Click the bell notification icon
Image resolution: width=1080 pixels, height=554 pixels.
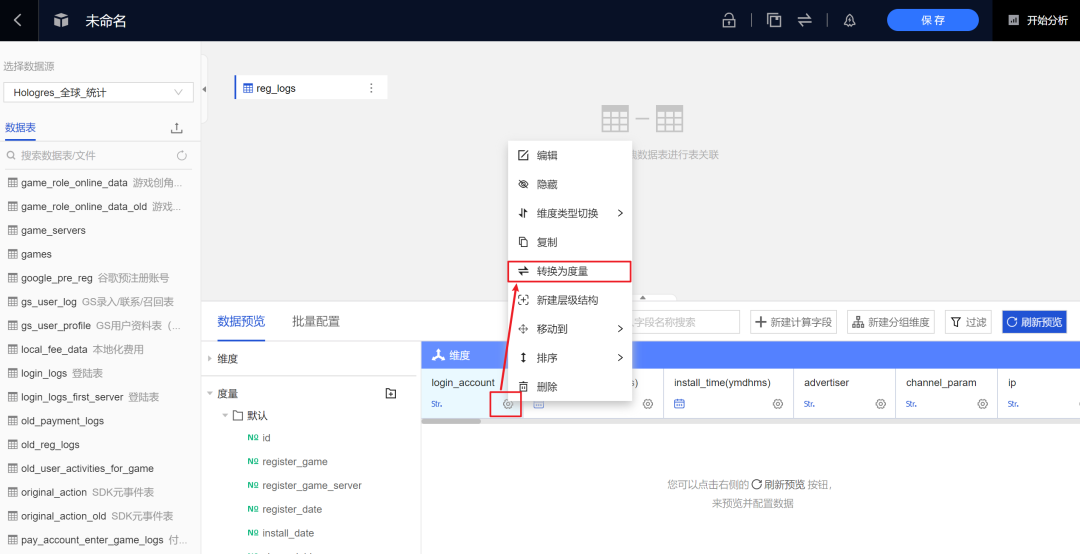point(849,20)
